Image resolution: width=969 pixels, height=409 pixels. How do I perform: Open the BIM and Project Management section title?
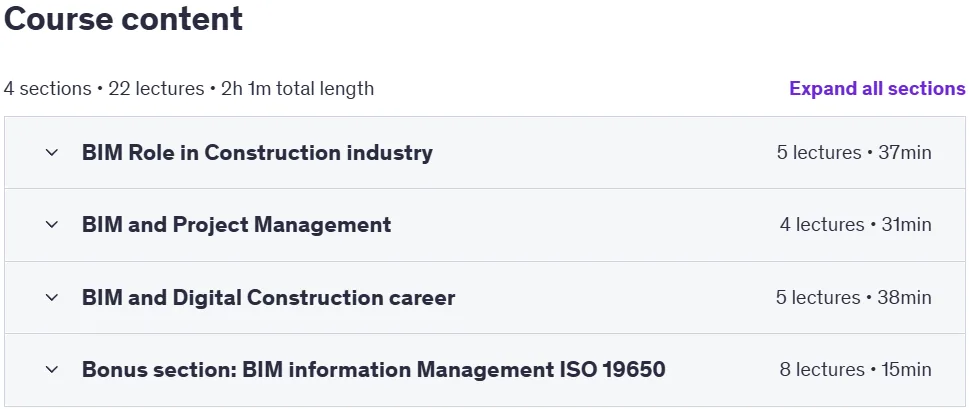tap(236, 224)
